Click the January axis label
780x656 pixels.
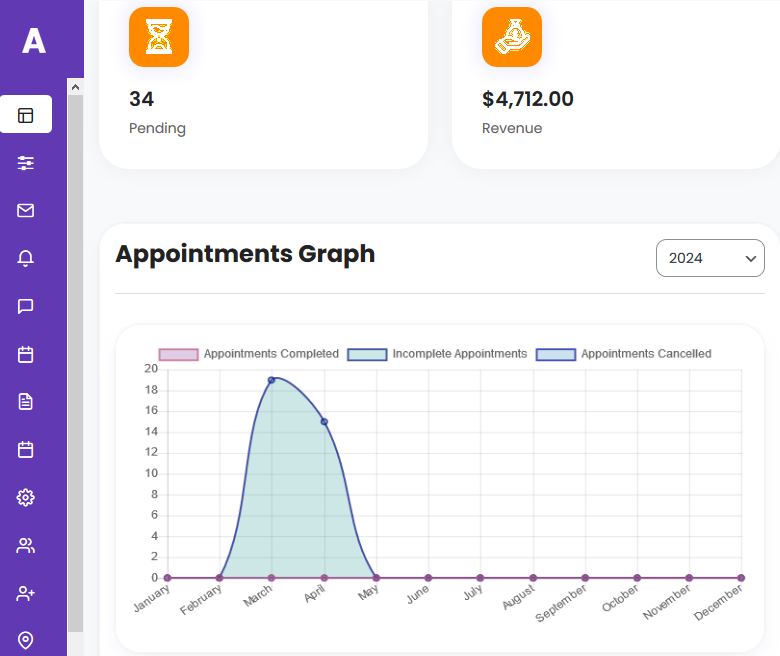click(152, 598)
